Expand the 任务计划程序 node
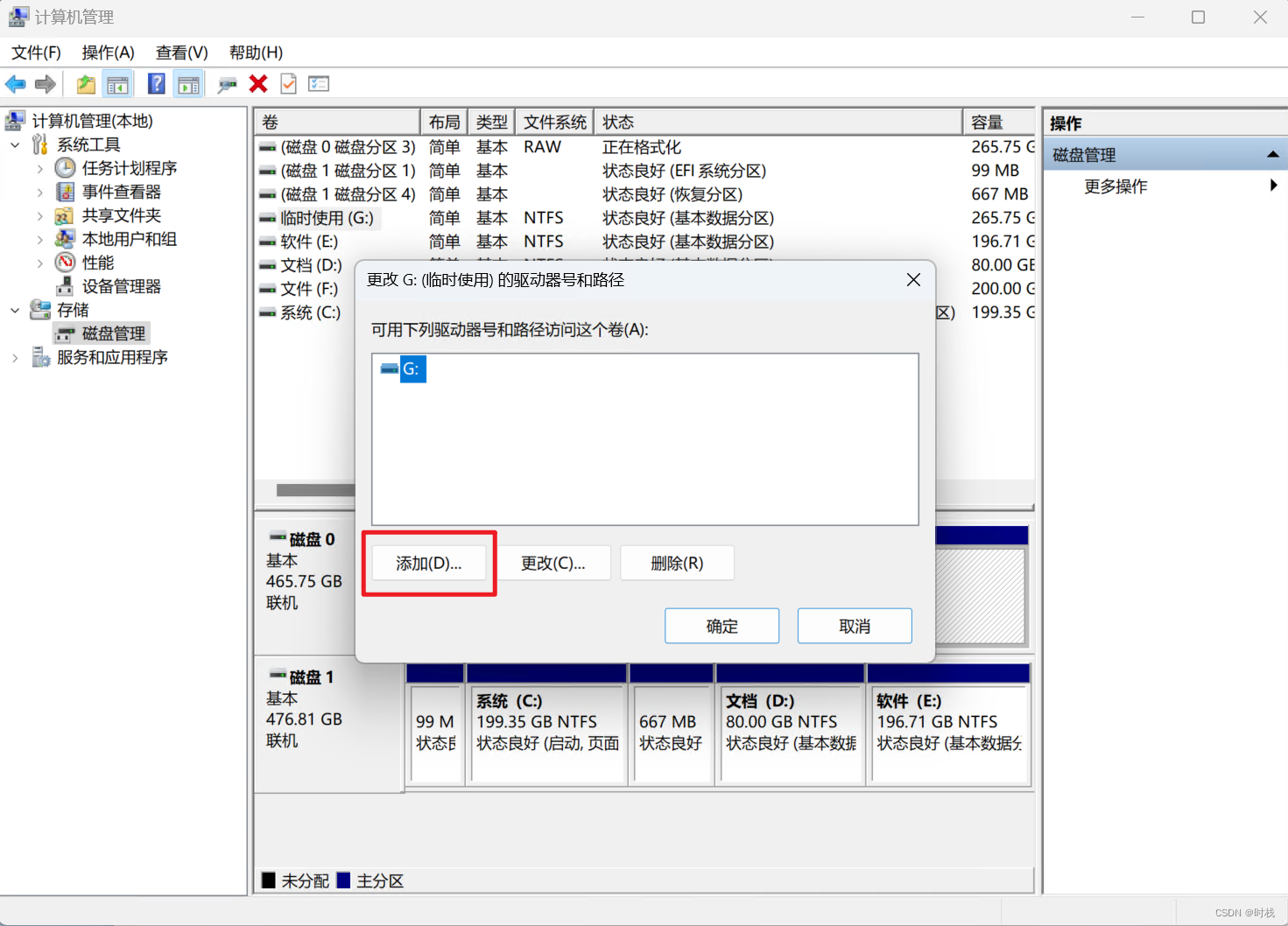This screenshot has width=1288, height=926. coord(40,168)
